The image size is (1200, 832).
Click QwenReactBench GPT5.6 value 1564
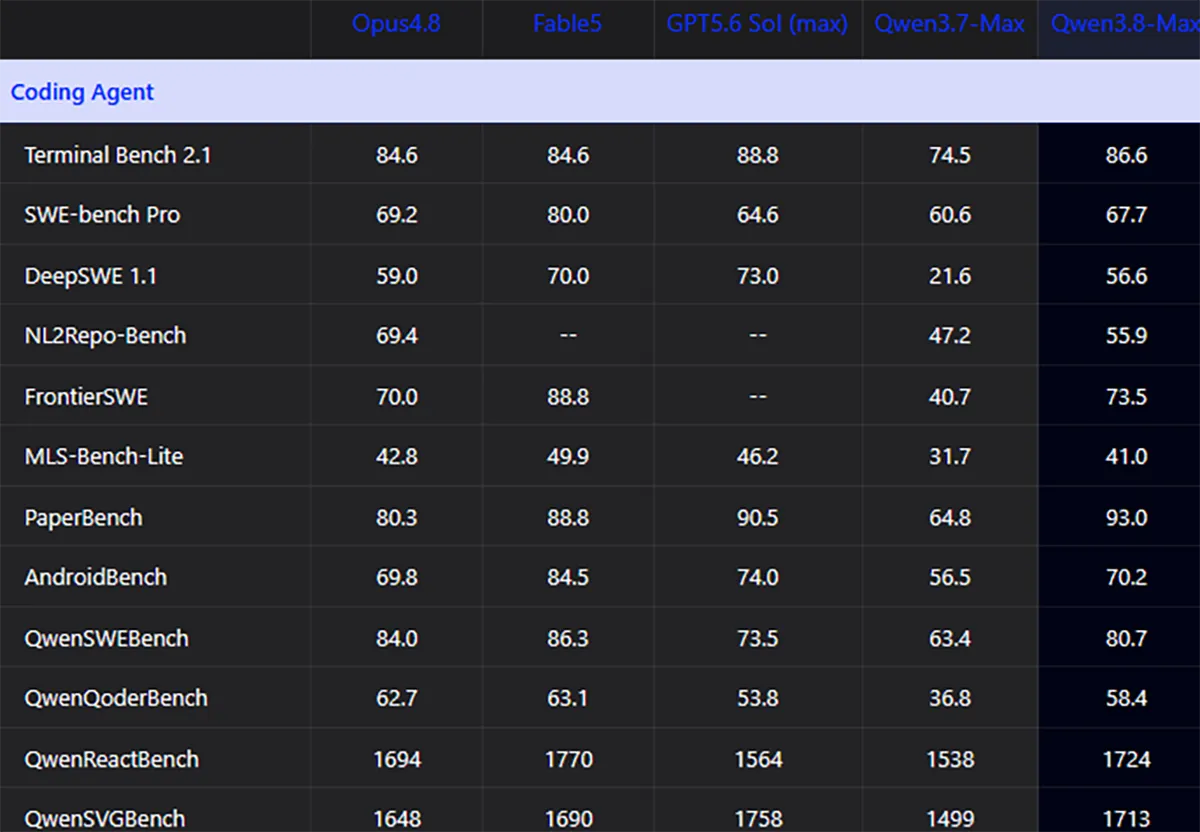tap(758, 759)
